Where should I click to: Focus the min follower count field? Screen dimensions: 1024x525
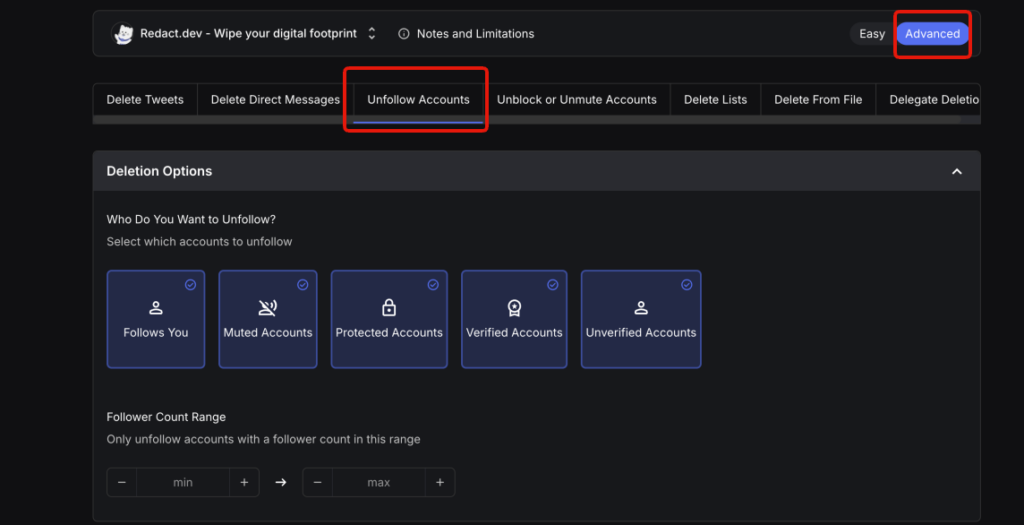(x=183, y=483)
